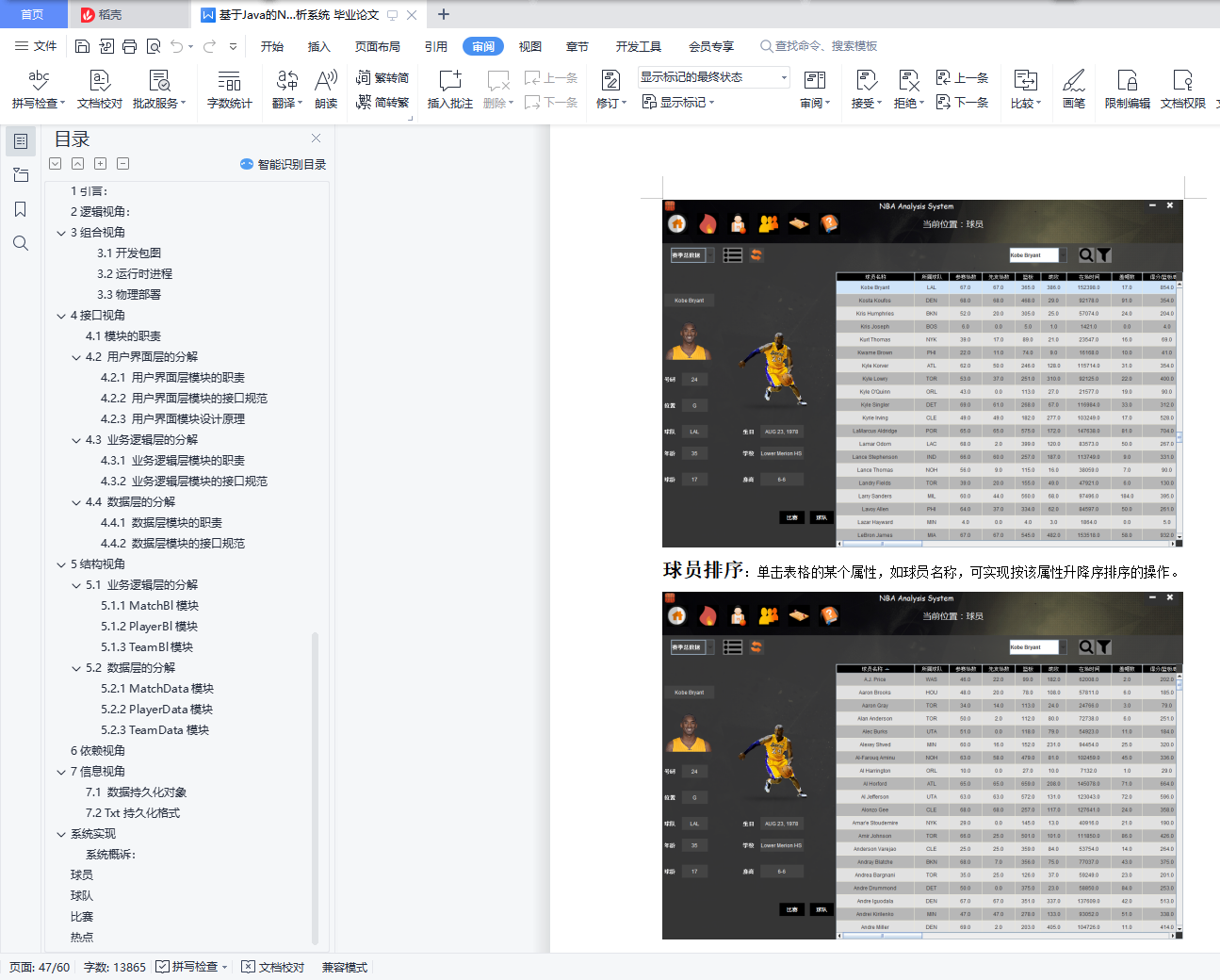Open the bookmark icon in the left sidebar

pyautogui.click(x=21, y=209)
